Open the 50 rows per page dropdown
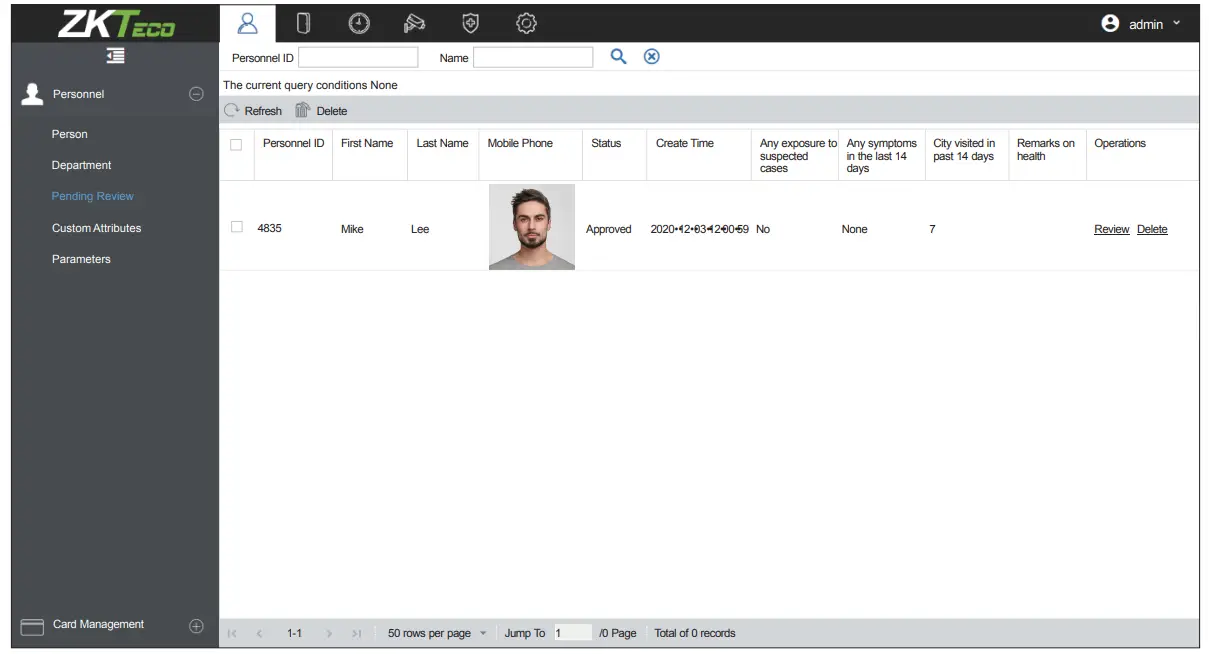 [x=436, y=633]
